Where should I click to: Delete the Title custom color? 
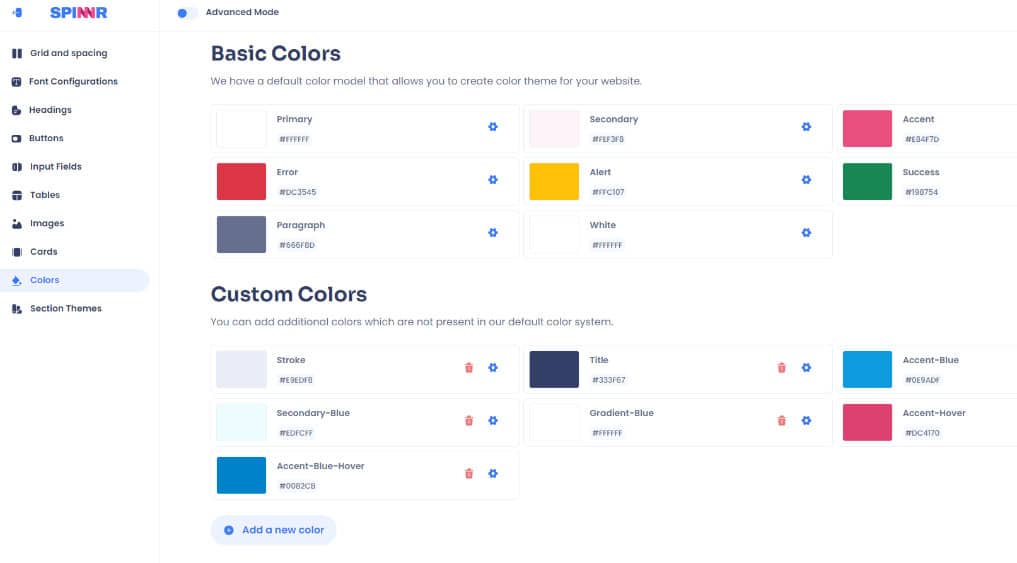[x=782, y=368]
